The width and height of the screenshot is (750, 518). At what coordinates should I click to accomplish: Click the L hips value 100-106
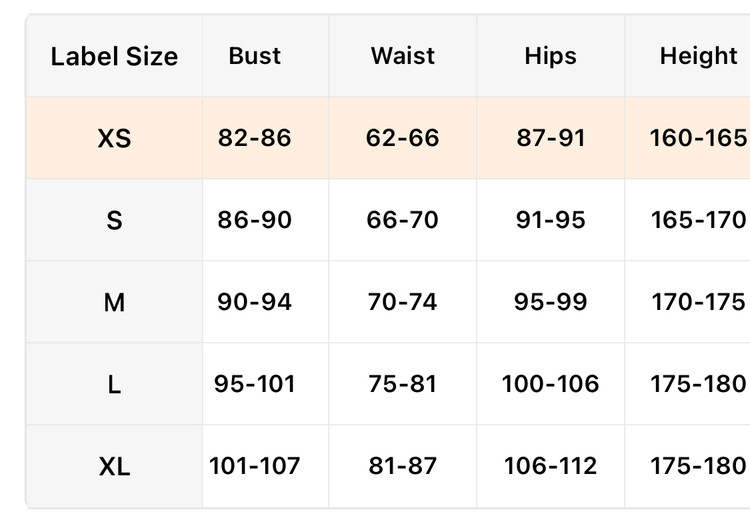(550, 384)
